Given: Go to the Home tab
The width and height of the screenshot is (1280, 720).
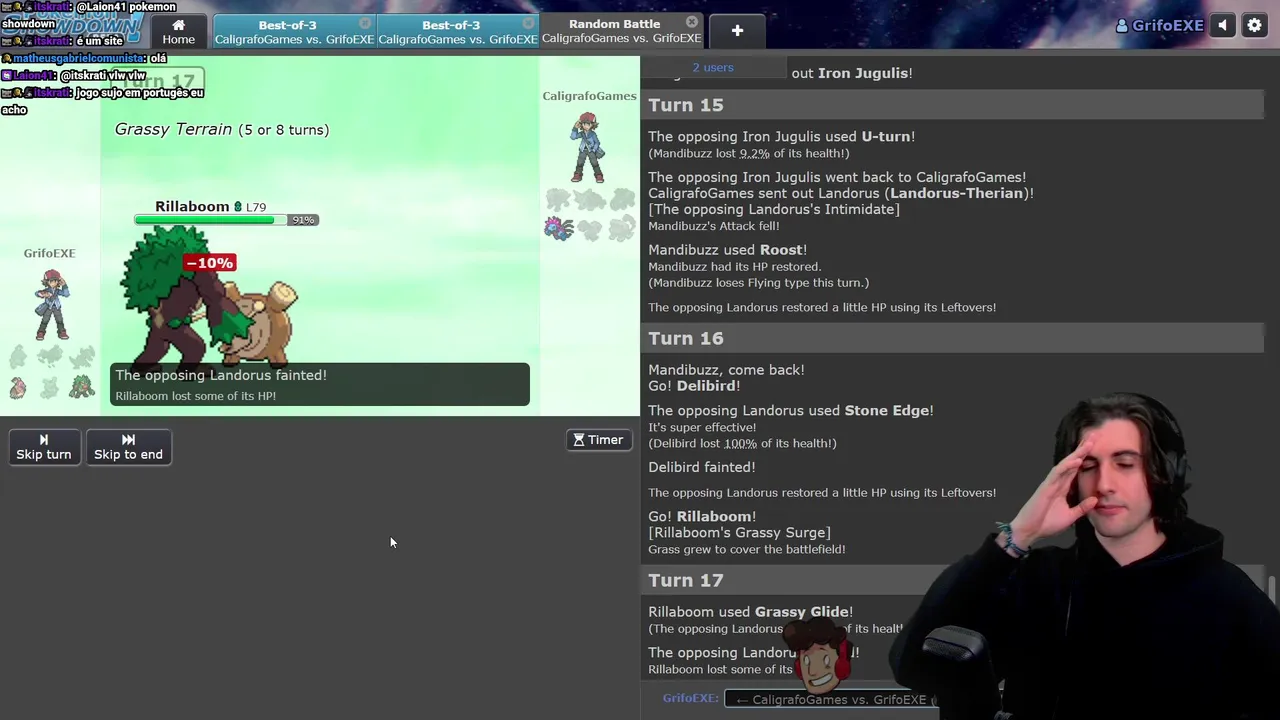Looking at the screenshot, I should (178, 31).
